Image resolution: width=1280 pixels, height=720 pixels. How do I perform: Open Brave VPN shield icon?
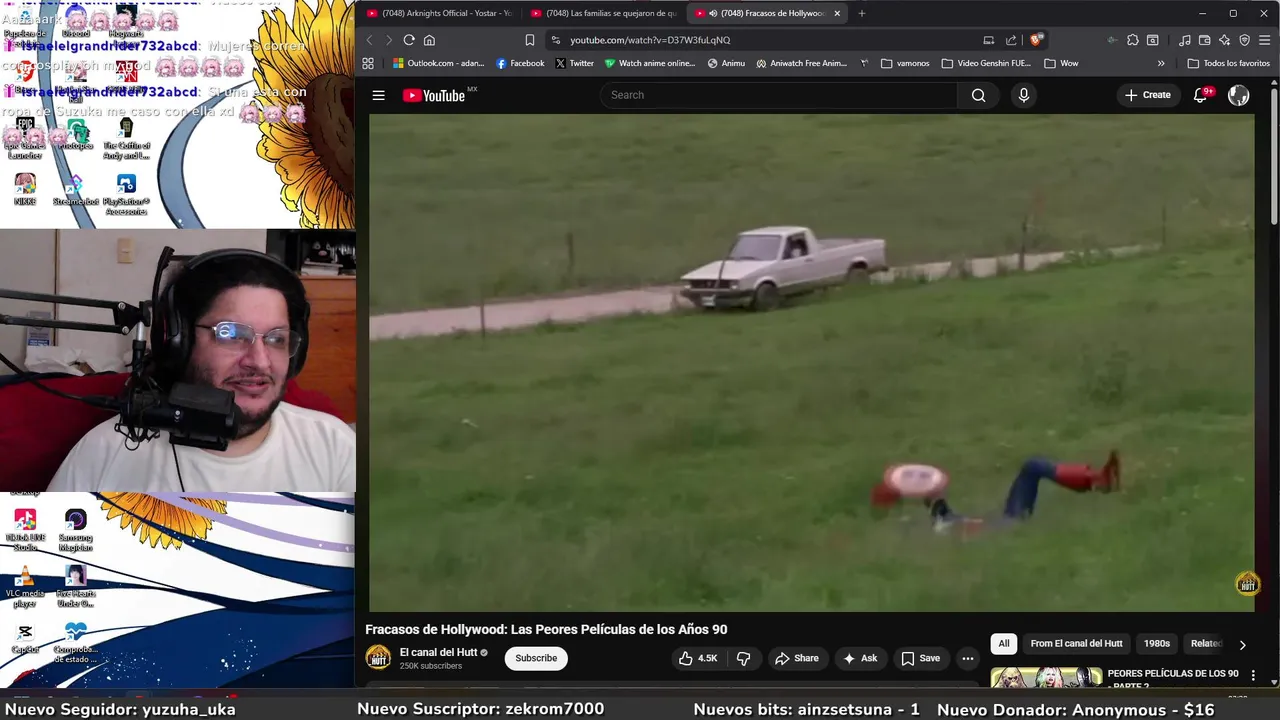1244,40
